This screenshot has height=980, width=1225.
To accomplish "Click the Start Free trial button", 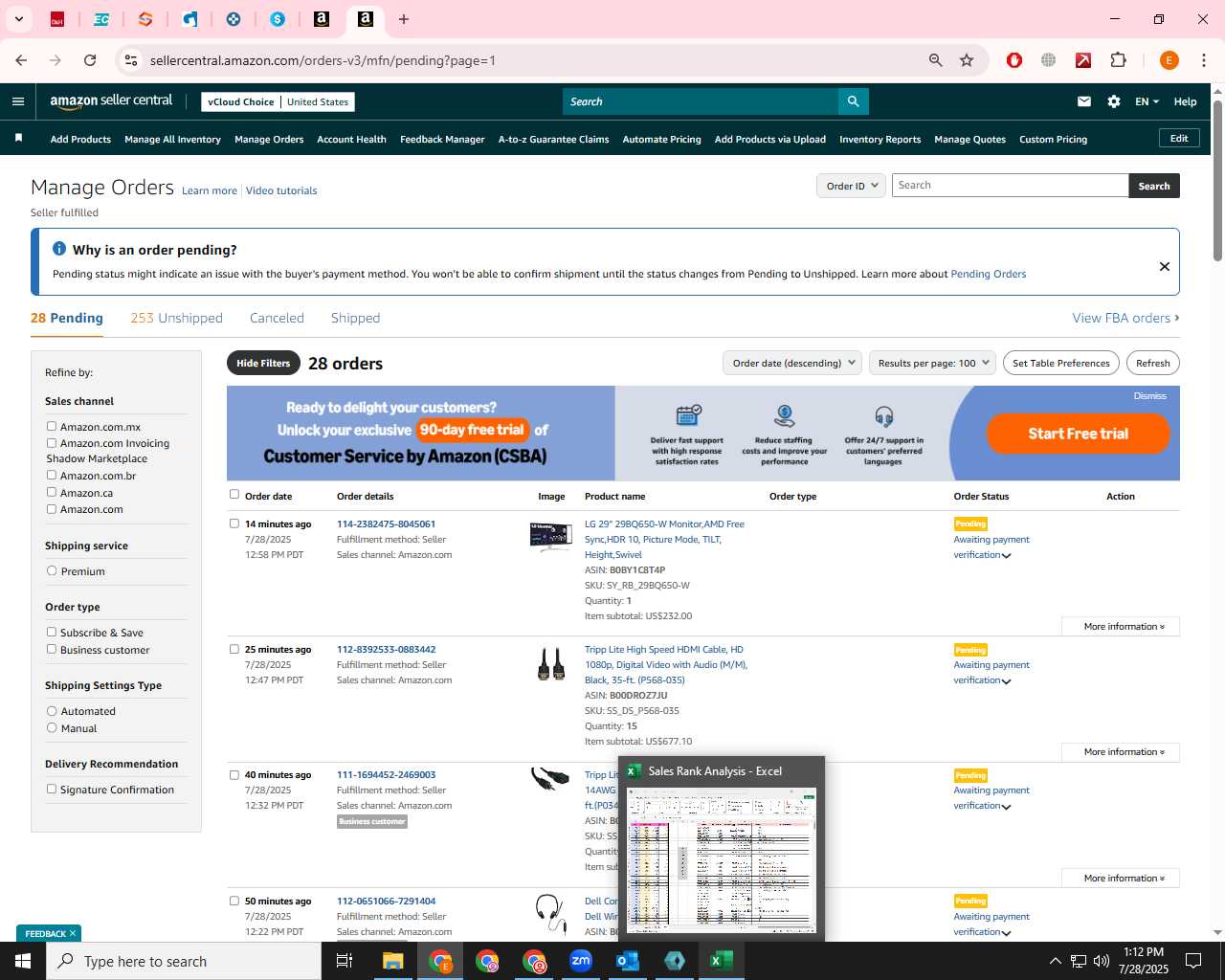I will click(x=1078, y=434).
